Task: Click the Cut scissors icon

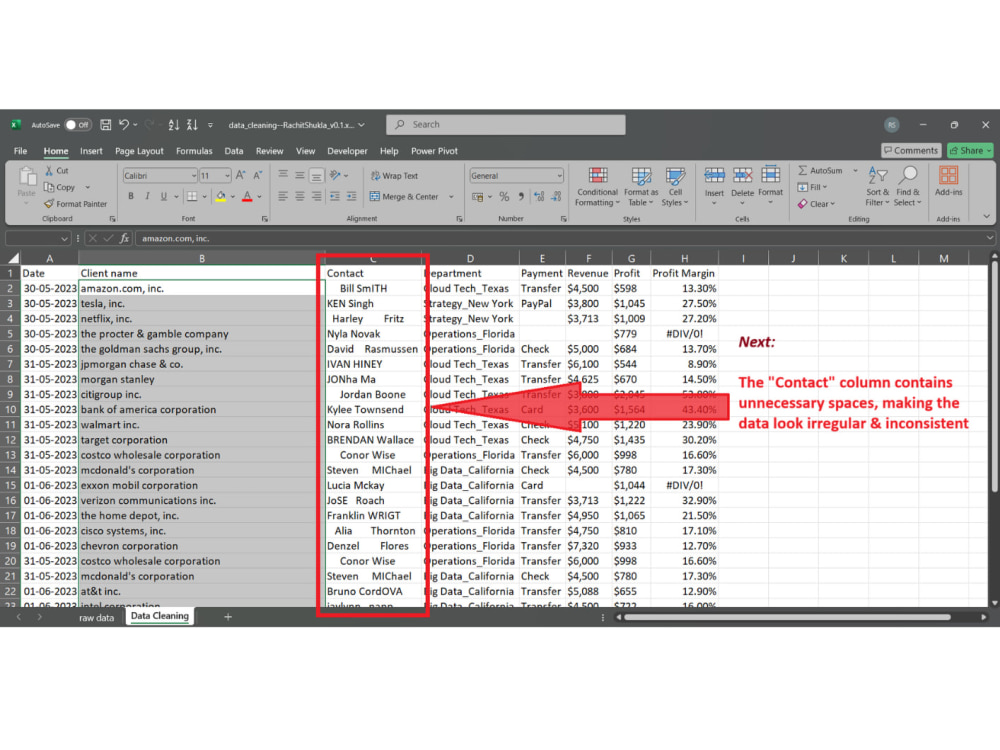Action: (49, 171)
